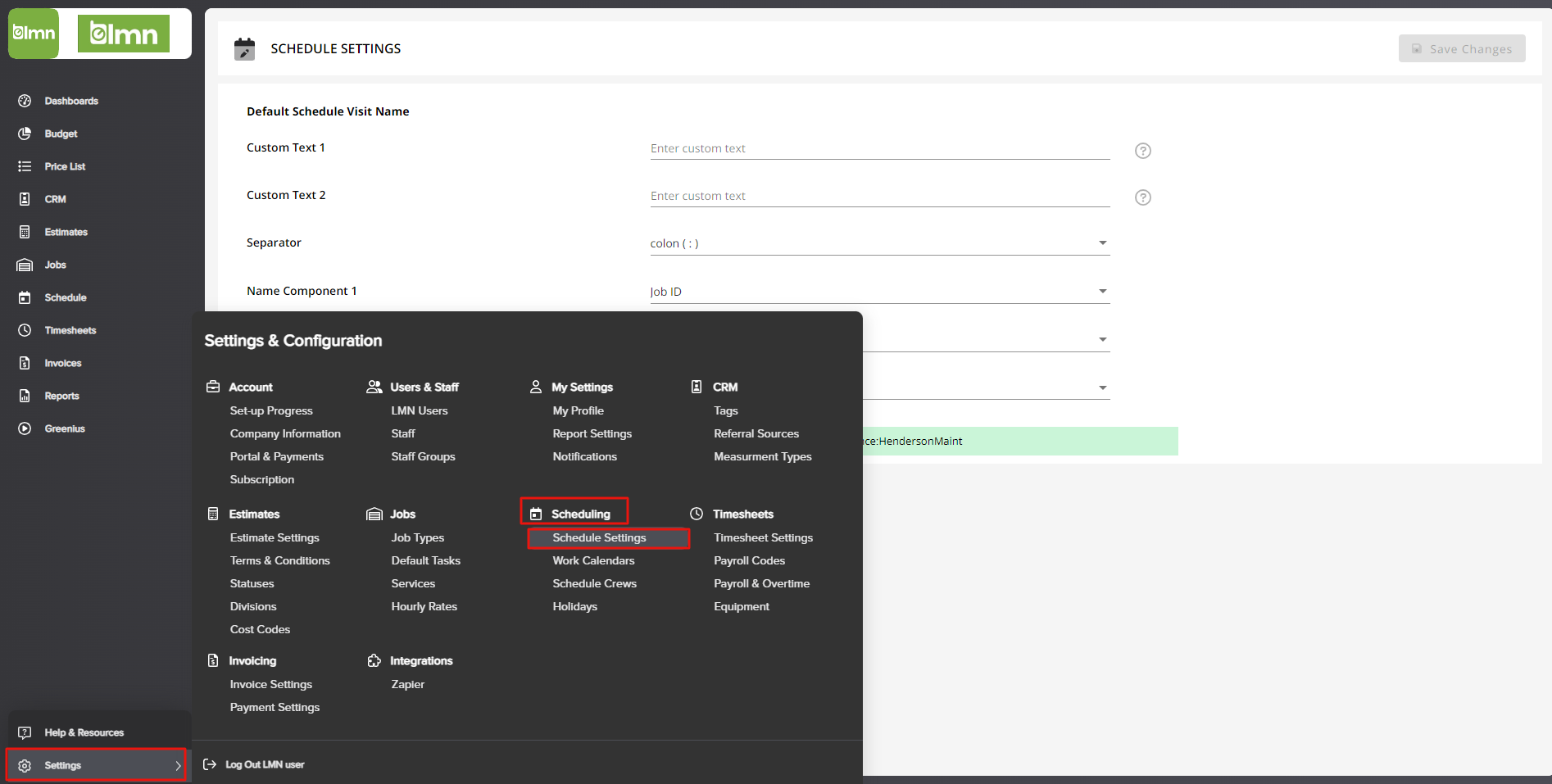This screenshot has height=784, width=1552.
Task: Open Estimate Settings link
Action: pyautogui.click(x=275, y=537)
